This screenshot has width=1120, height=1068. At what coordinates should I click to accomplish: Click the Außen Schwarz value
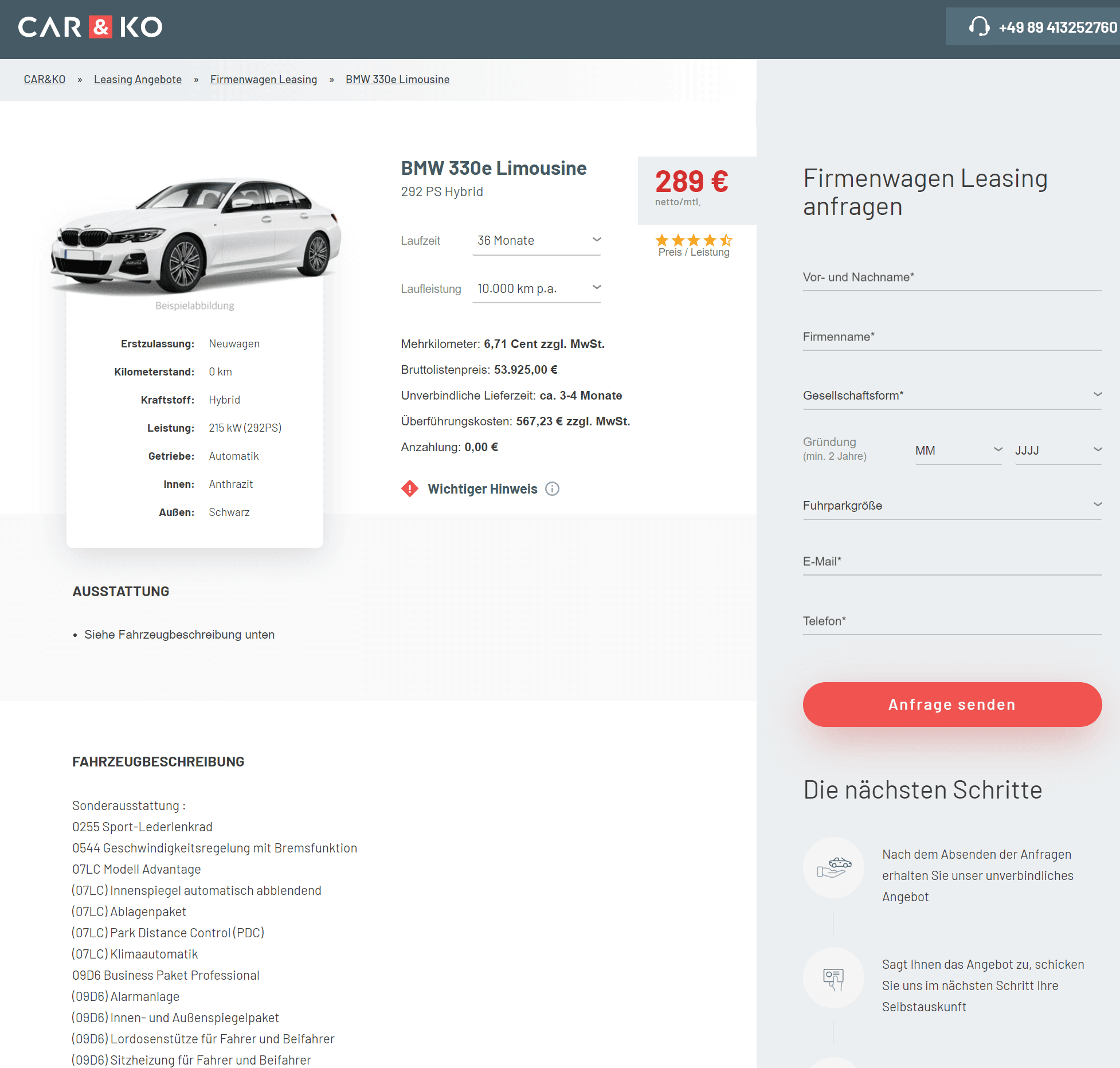pos(229,513)
